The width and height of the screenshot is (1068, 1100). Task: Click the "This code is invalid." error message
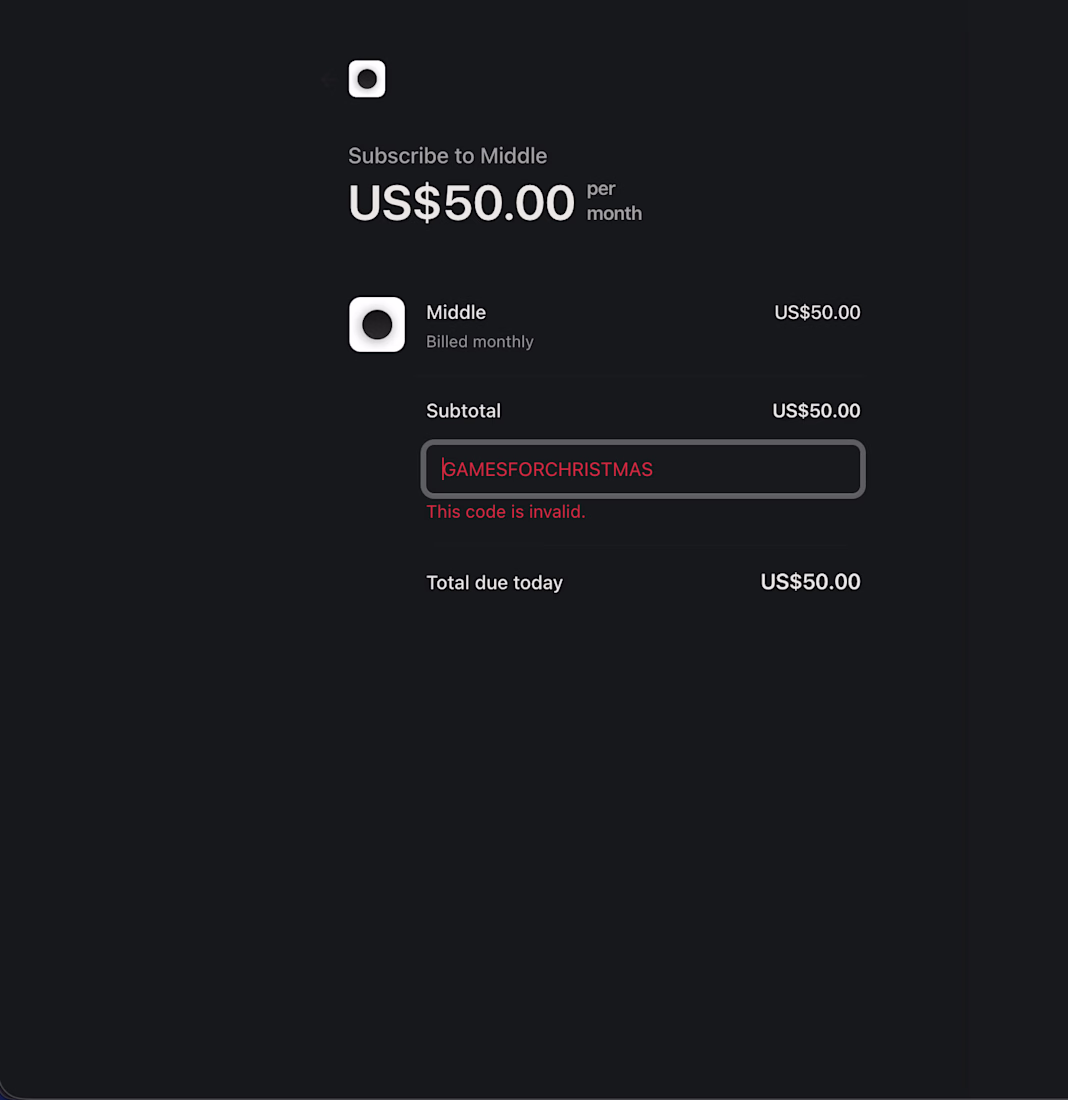point(505,512)
